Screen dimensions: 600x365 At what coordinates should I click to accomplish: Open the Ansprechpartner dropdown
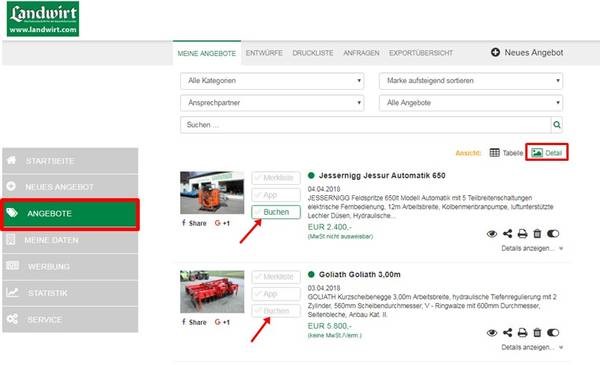tap(272, 103)
